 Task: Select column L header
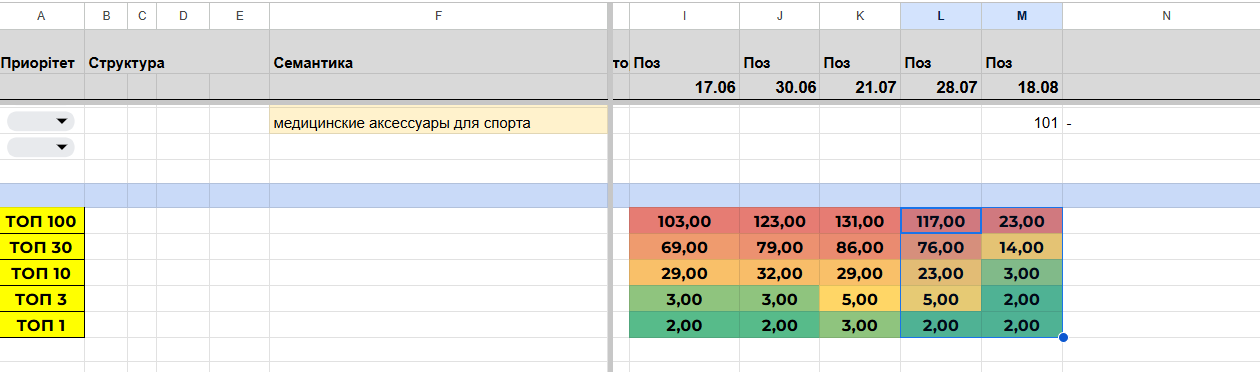[941, 15]
